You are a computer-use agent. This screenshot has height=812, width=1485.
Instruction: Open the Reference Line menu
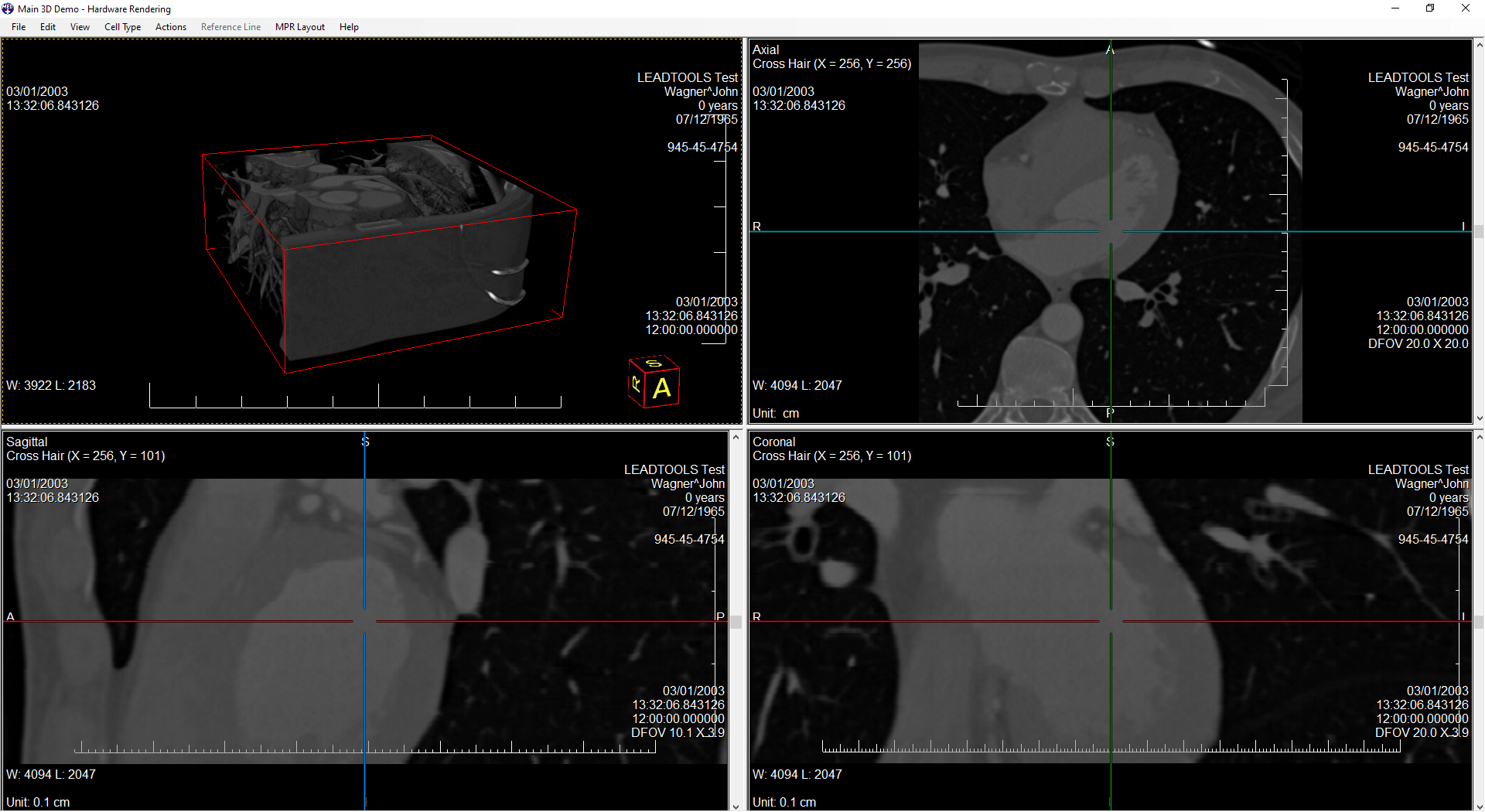pyautogui.click(x=230, y=26)
